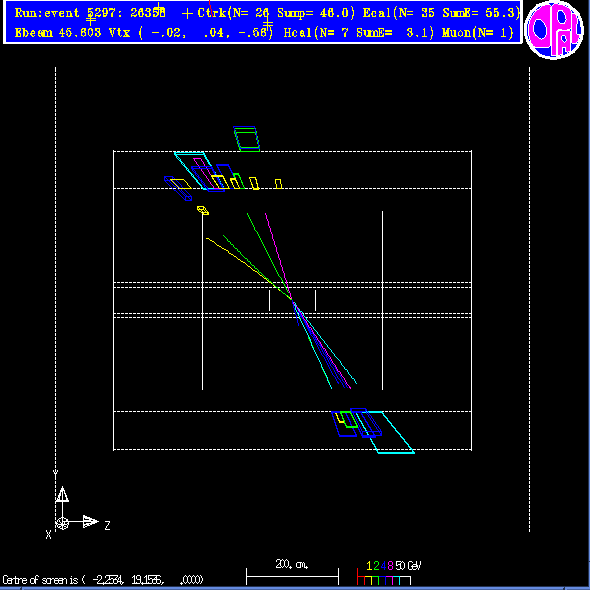The width and height of the screenshot is (590, 590).
Task: Click the Run:event header text
Action: click(90, 13)
